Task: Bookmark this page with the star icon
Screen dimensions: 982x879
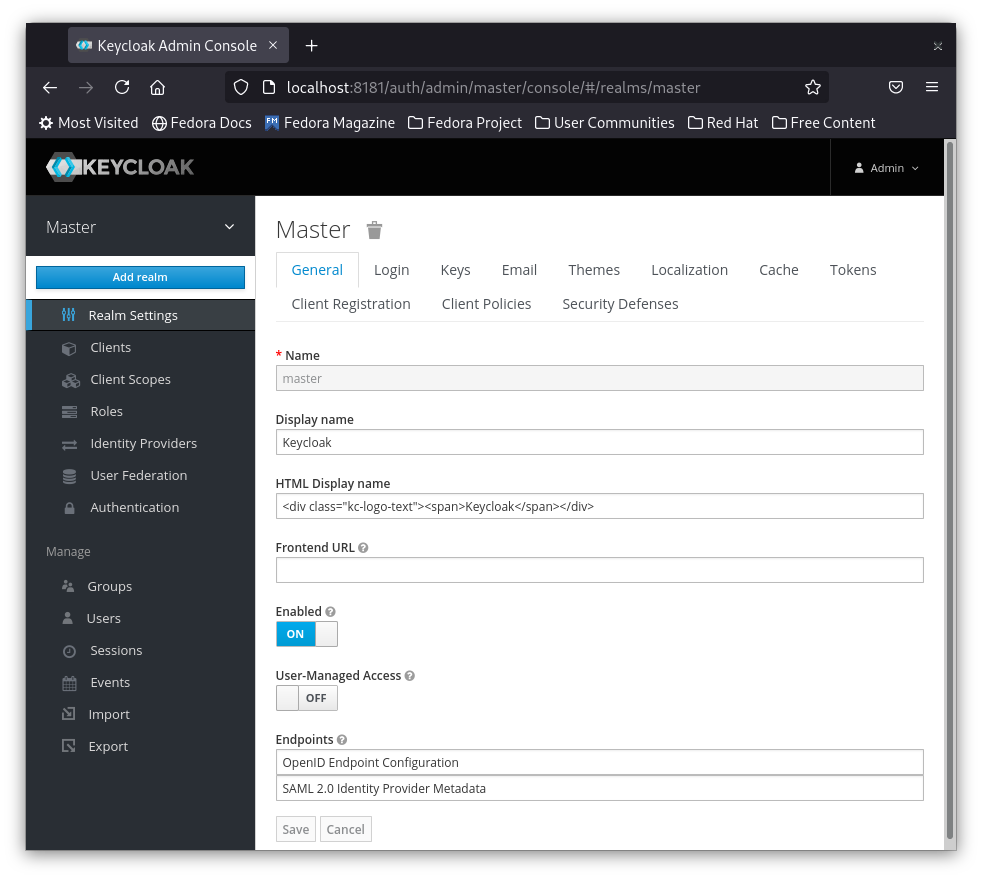Action: pyautogui.click(x=812, y=87)
